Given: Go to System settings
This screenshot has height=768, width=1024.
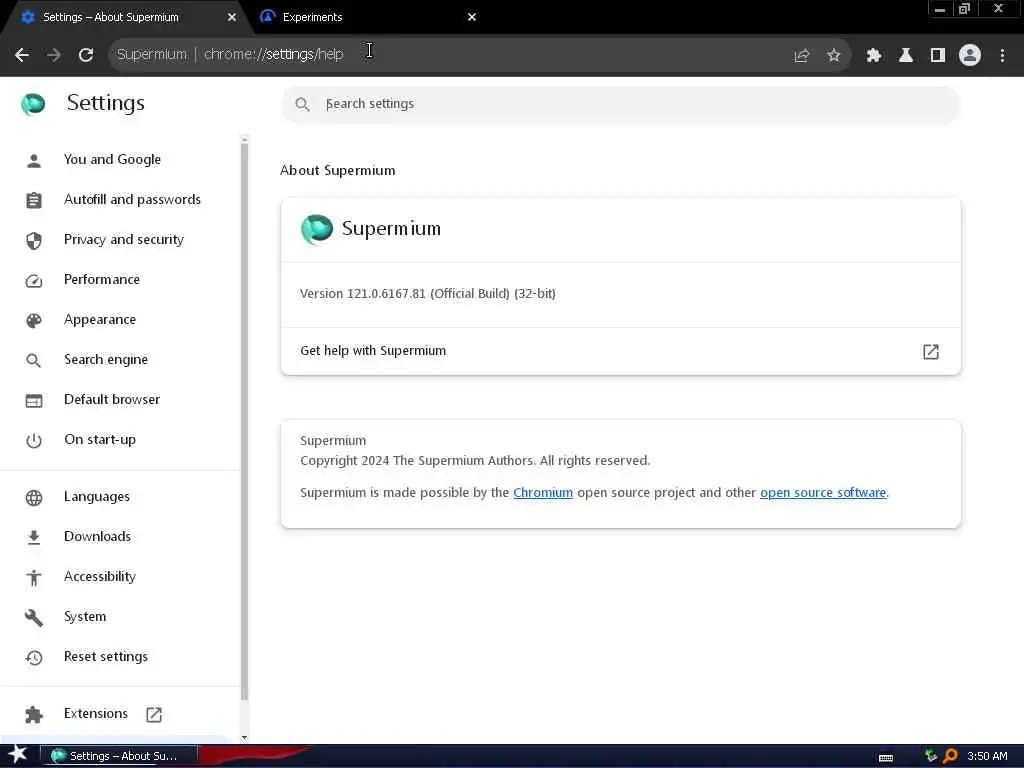Looking at the screenshot, I should [85, 616].
